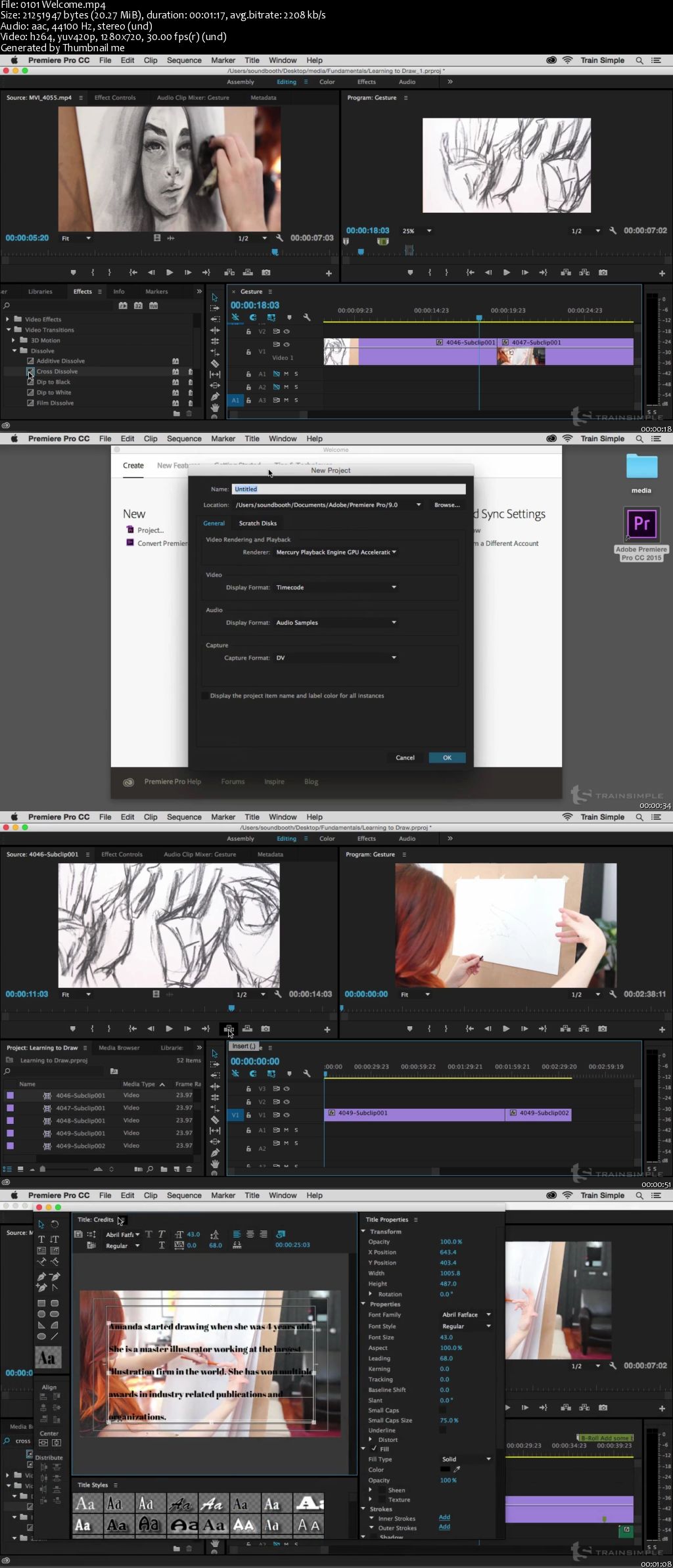Open the Title menu above the New Project dialog
The image size is (673, 1568).
[x=252, y=439]
